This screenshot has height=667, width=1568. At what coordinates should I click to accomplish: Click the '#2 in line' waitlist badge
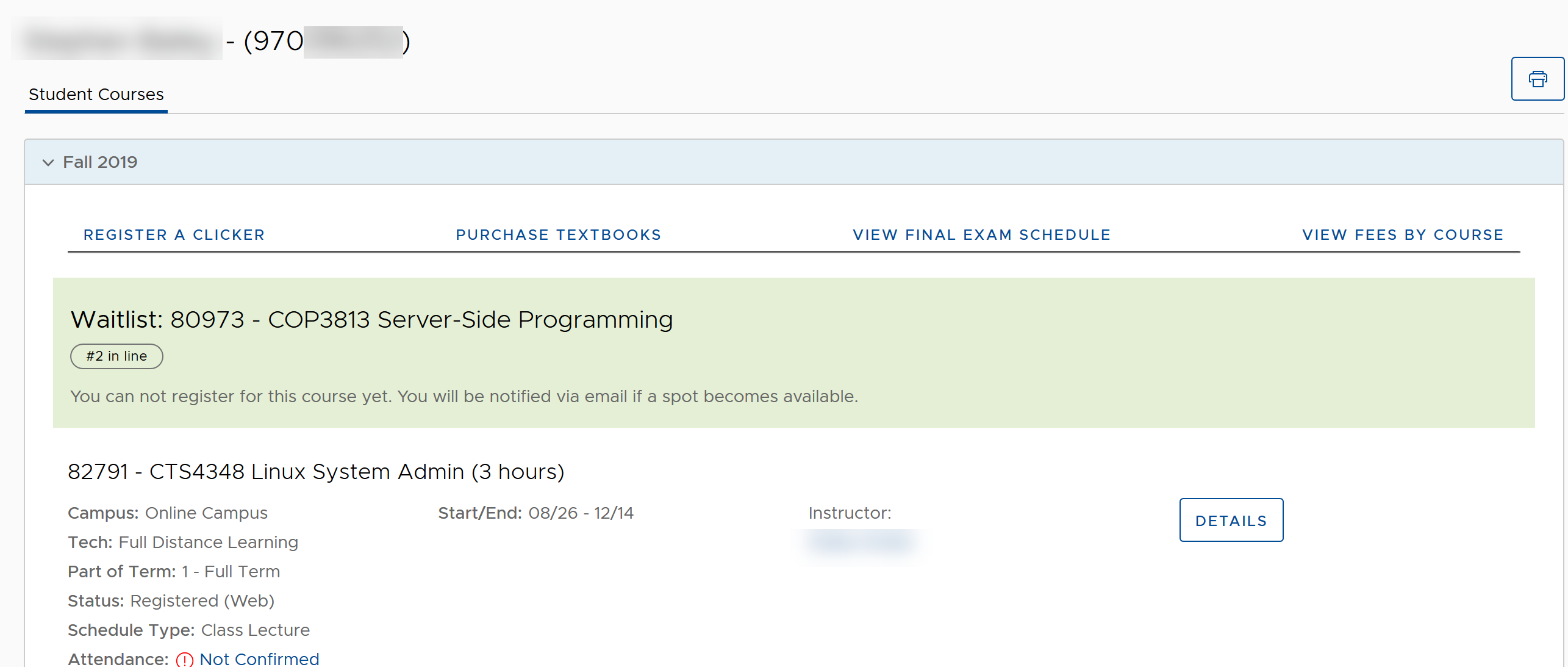pos(116,356)
